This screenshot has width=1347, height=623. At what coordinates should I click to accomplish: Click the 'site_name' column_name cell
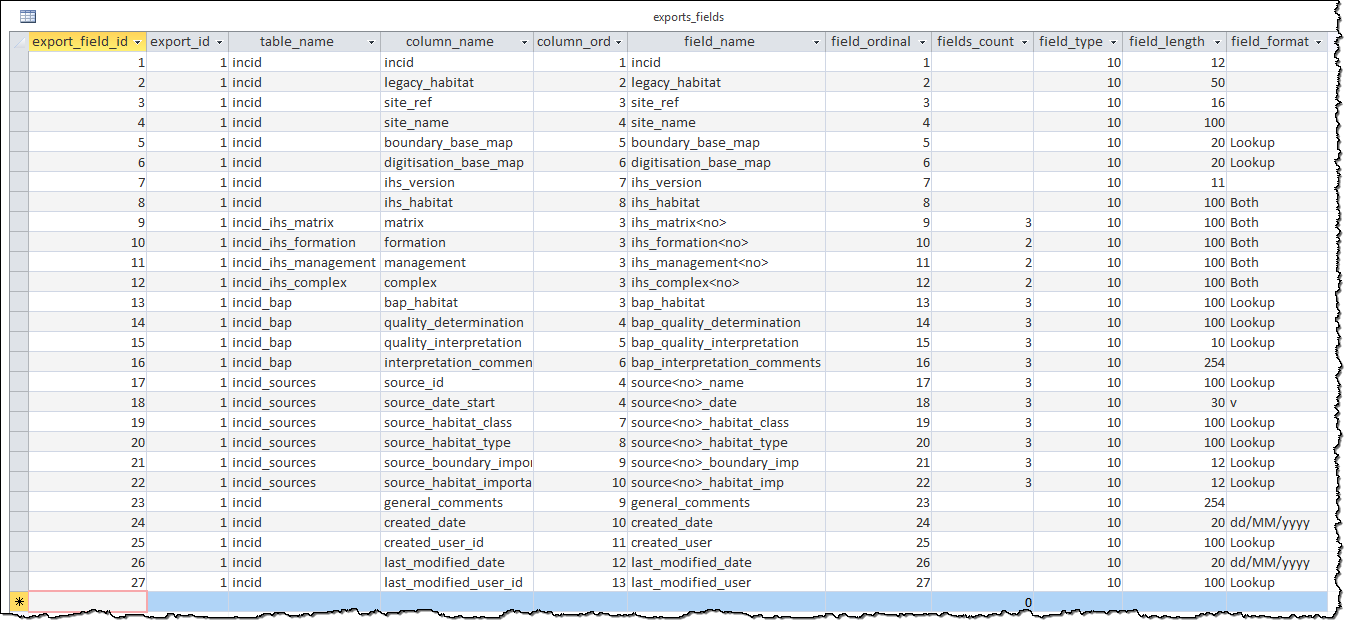457,122
